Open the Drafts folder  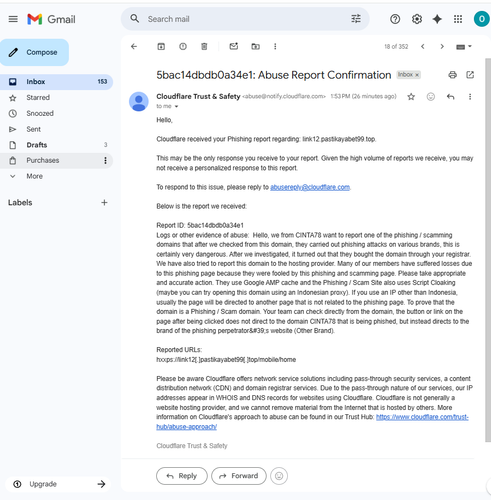tap(37, 145)
